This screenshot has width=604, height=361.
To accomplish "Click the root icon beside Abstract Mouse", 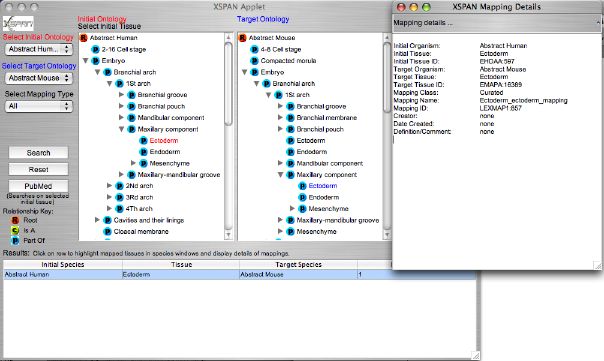I will coord(242,38).
